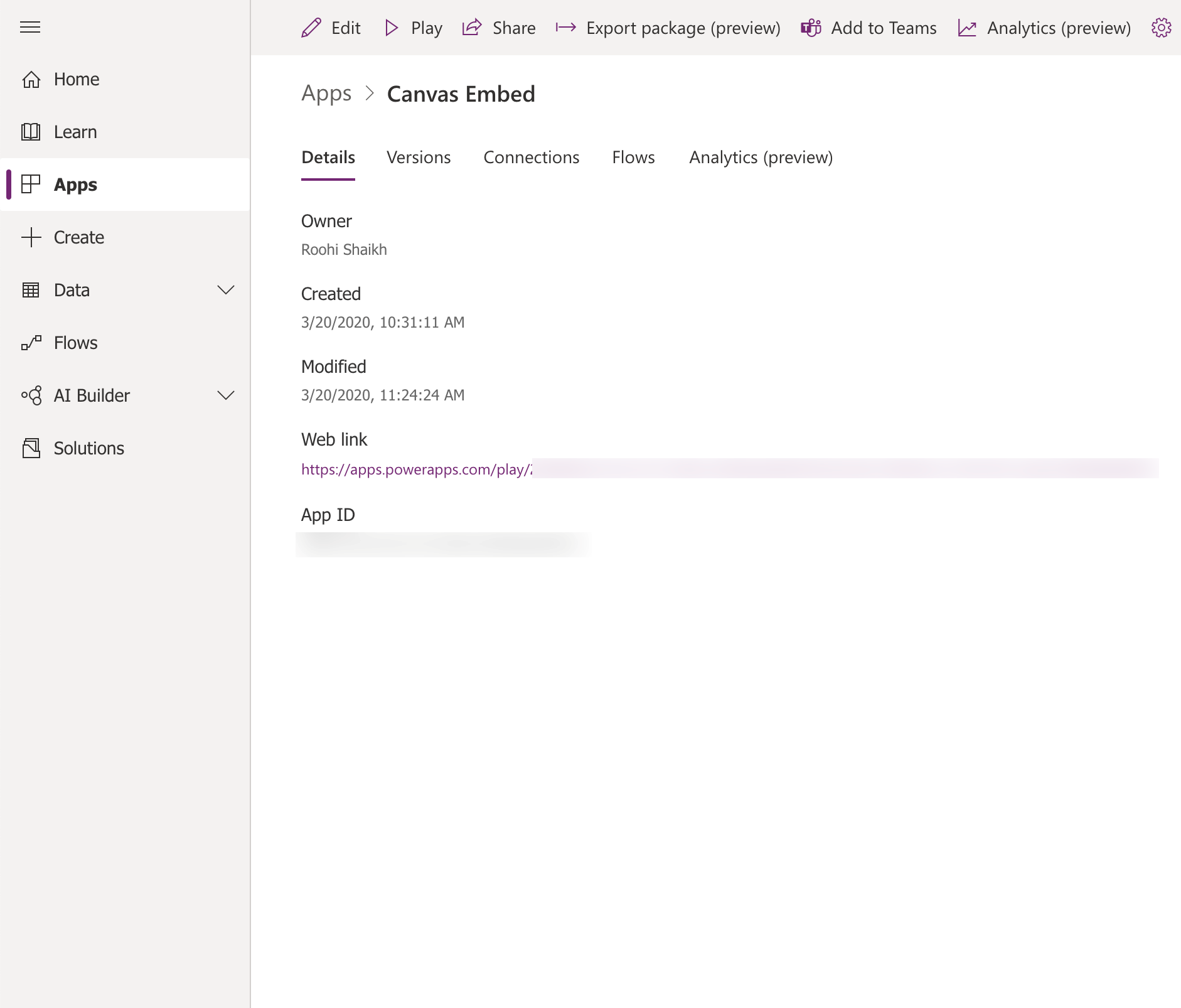
Task: Open Learn in the sidebar
Action: 75,132
